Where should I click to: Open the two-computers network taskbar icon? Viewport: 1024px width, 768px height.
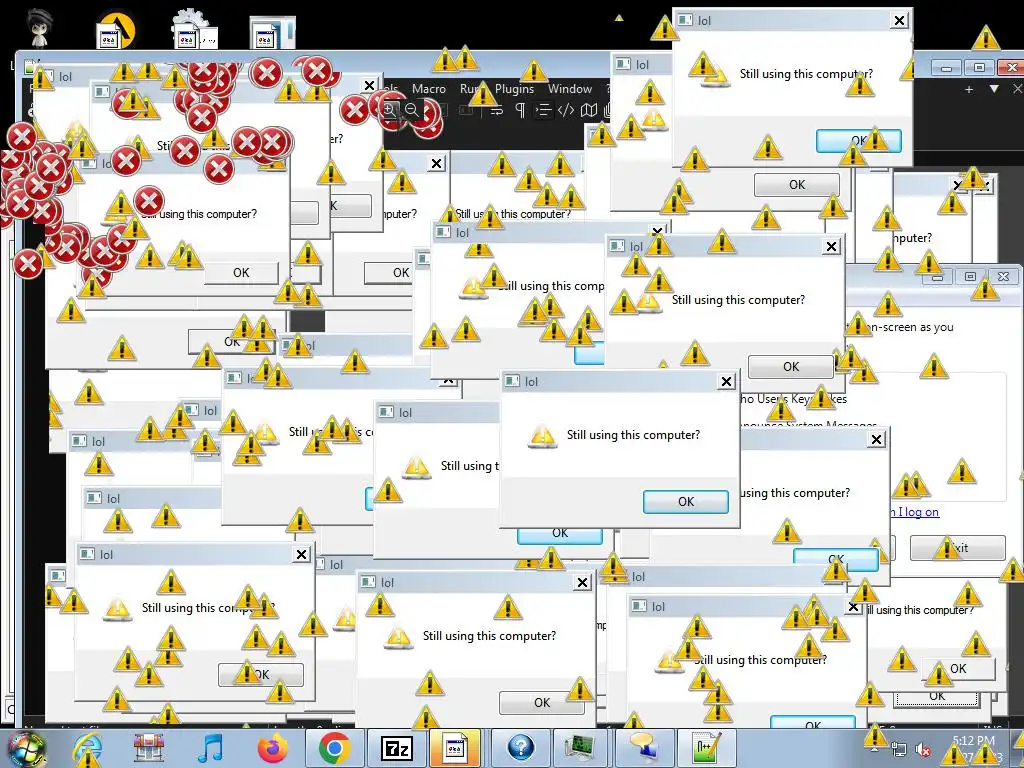coord(644,748)
